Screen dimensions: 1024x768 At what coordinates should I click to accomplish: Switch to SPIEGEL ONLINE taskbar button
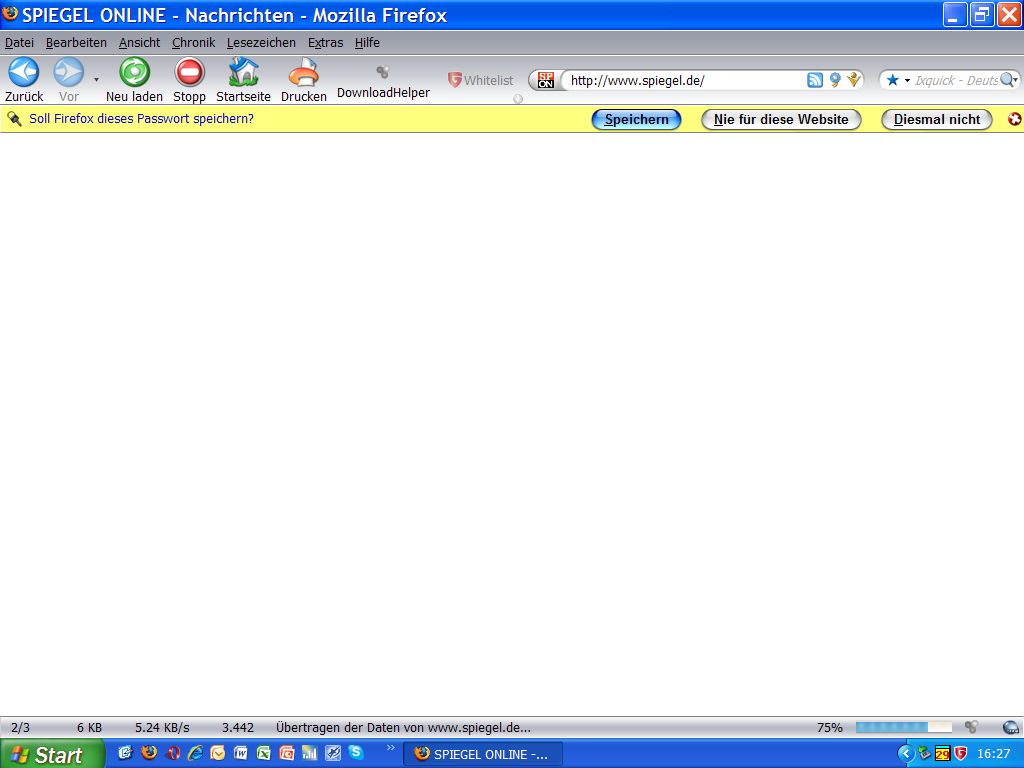[x=483, y=754]
